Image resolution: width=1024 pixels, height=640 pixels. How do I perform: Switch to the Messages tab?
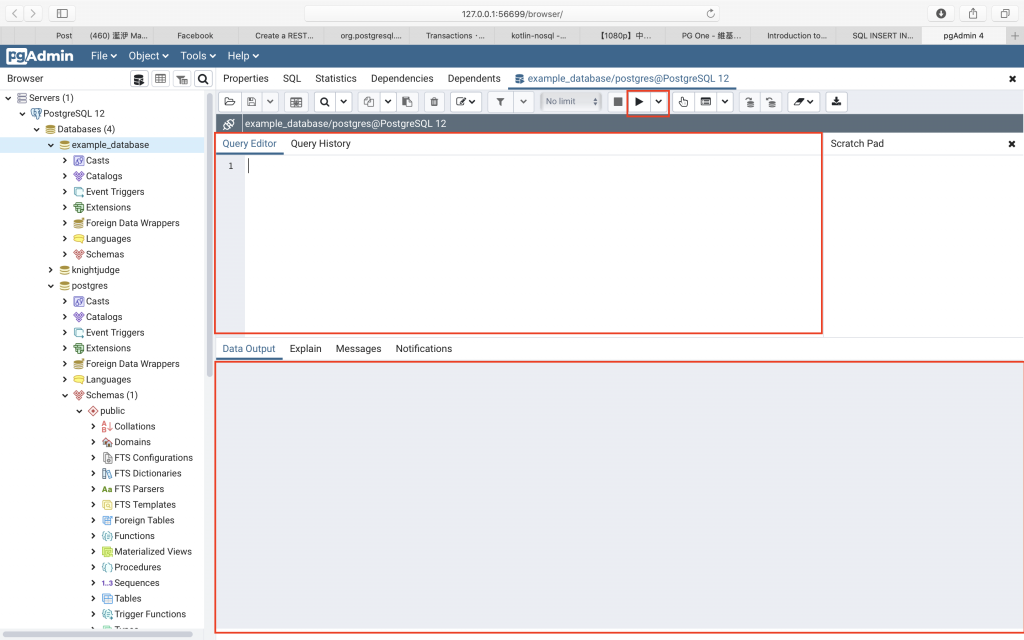pyautogui.click(x=359, y=349)
